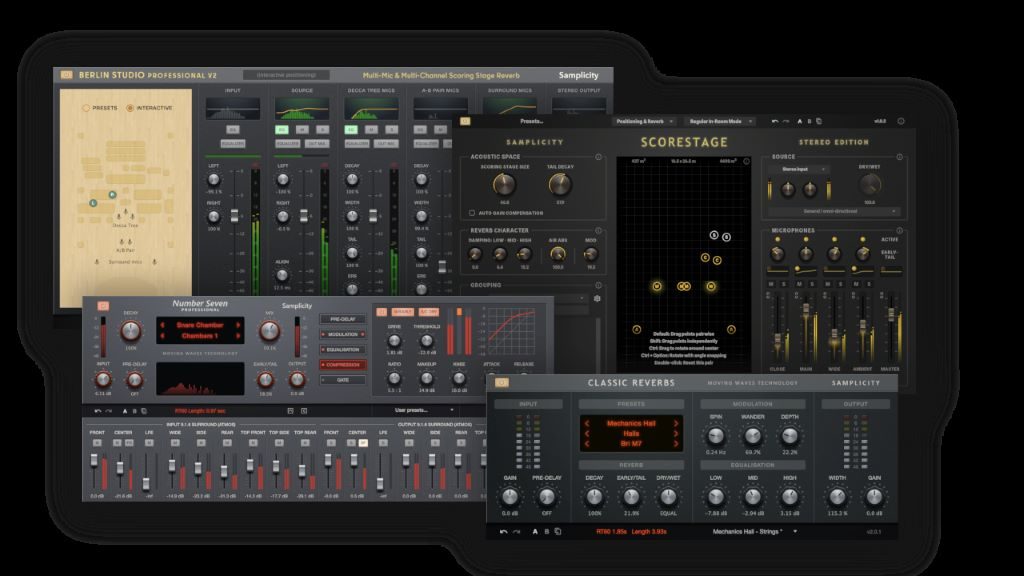Open Classic Reverbs preset dropdown Mechanics Hall - Strings

(x=754, y=532)
